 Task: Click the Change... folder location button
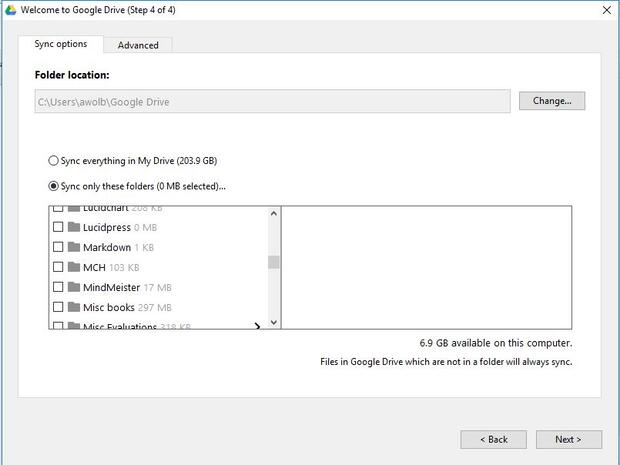tap(552, 101)
